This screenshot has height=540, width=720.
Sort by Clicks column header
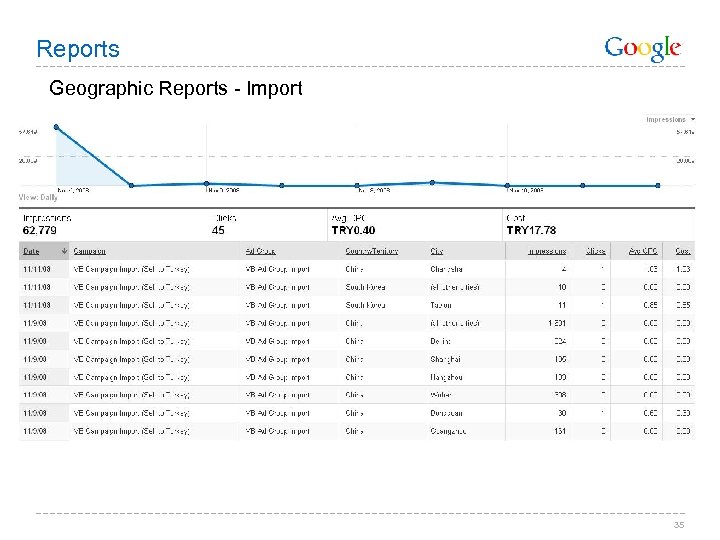tap(596, 251)
